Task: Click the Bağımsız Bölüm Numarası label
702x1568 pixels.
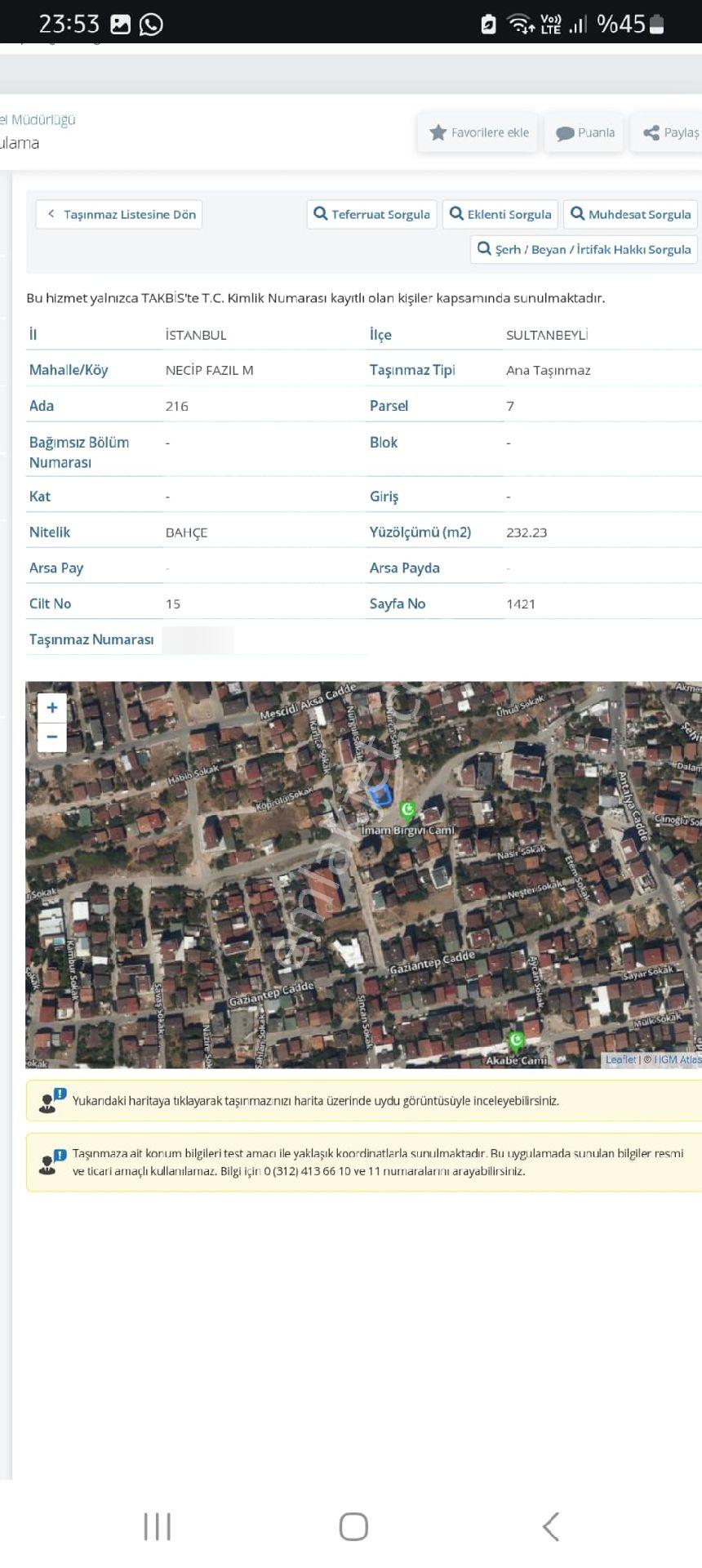Action: point(79,452)
